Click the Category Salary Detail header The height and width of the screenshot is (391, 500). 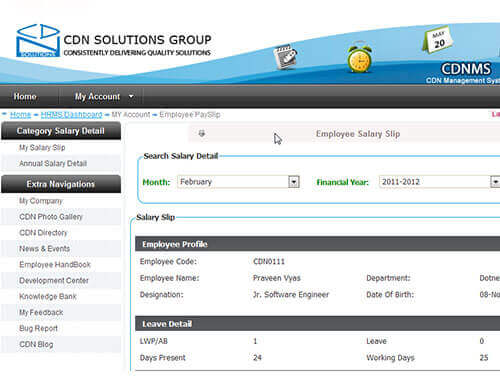[61, 131]
